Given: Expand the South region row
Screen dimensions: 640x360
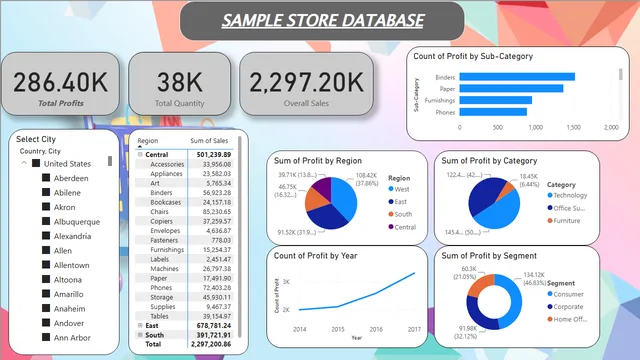Looking at the screenshot, I should click(x=140, y=335).
